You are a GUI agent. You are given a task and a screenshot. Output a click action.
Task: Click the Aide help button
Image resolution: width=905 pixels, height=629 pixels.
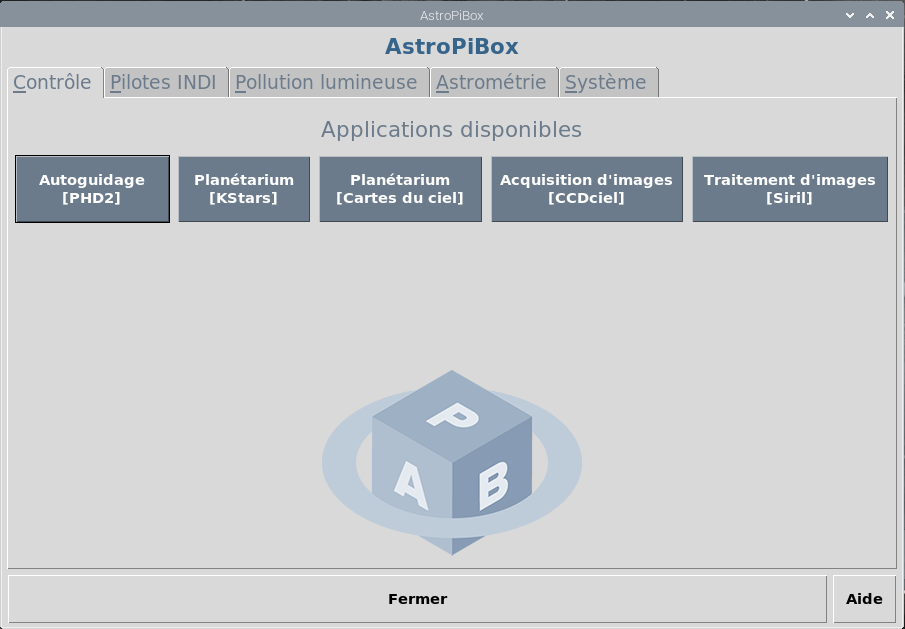[864, 599]
